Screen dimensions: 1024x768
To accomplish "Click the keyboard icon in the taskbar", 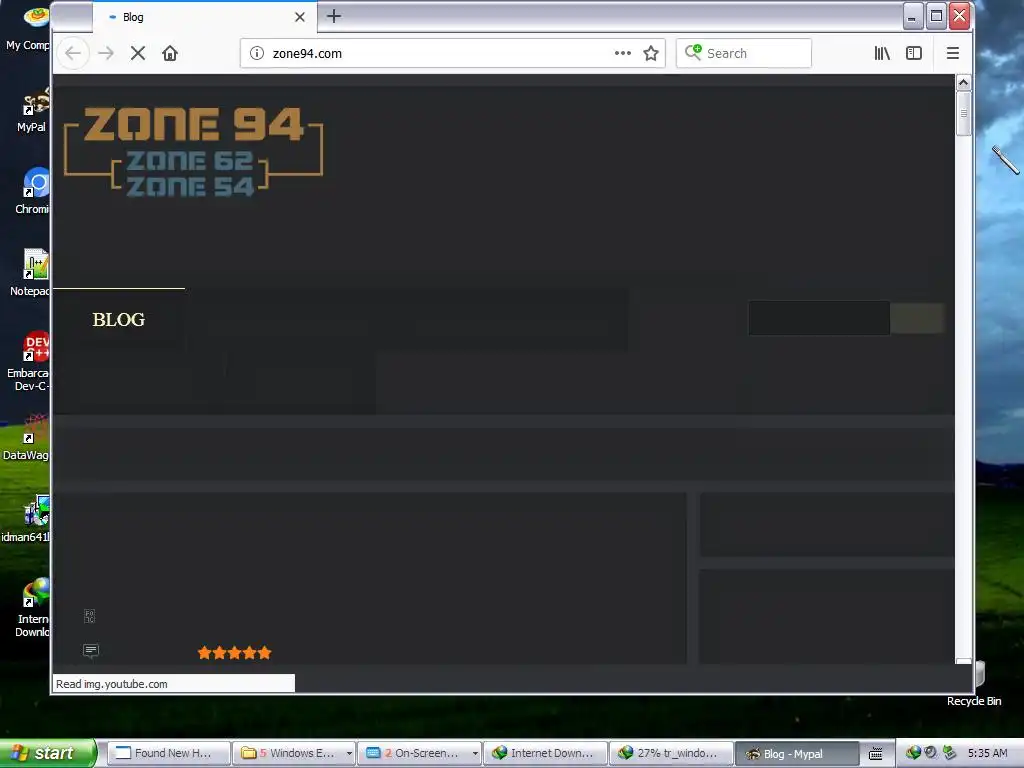I will [x=876, y=754].
